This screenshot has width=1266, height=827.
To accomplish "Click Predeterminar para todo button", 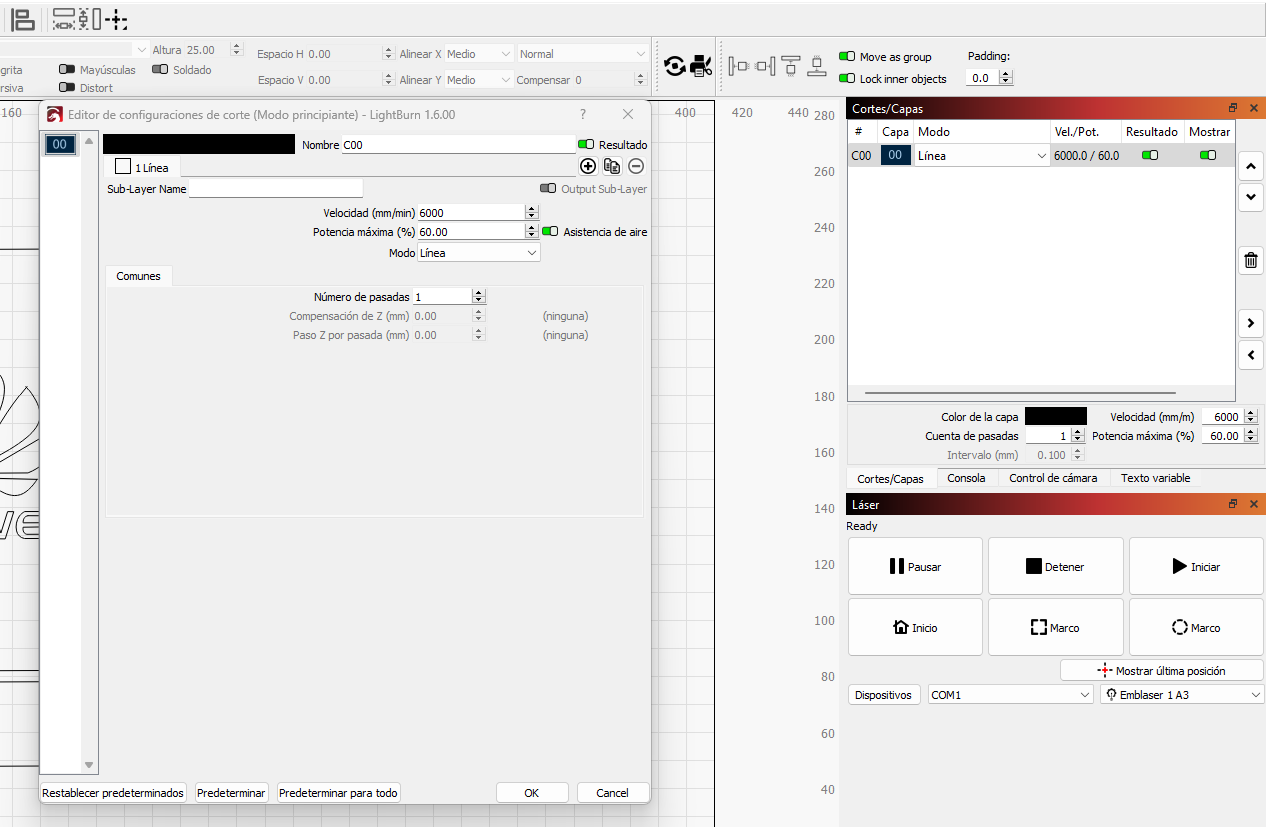I will click(x=338, y=793).
